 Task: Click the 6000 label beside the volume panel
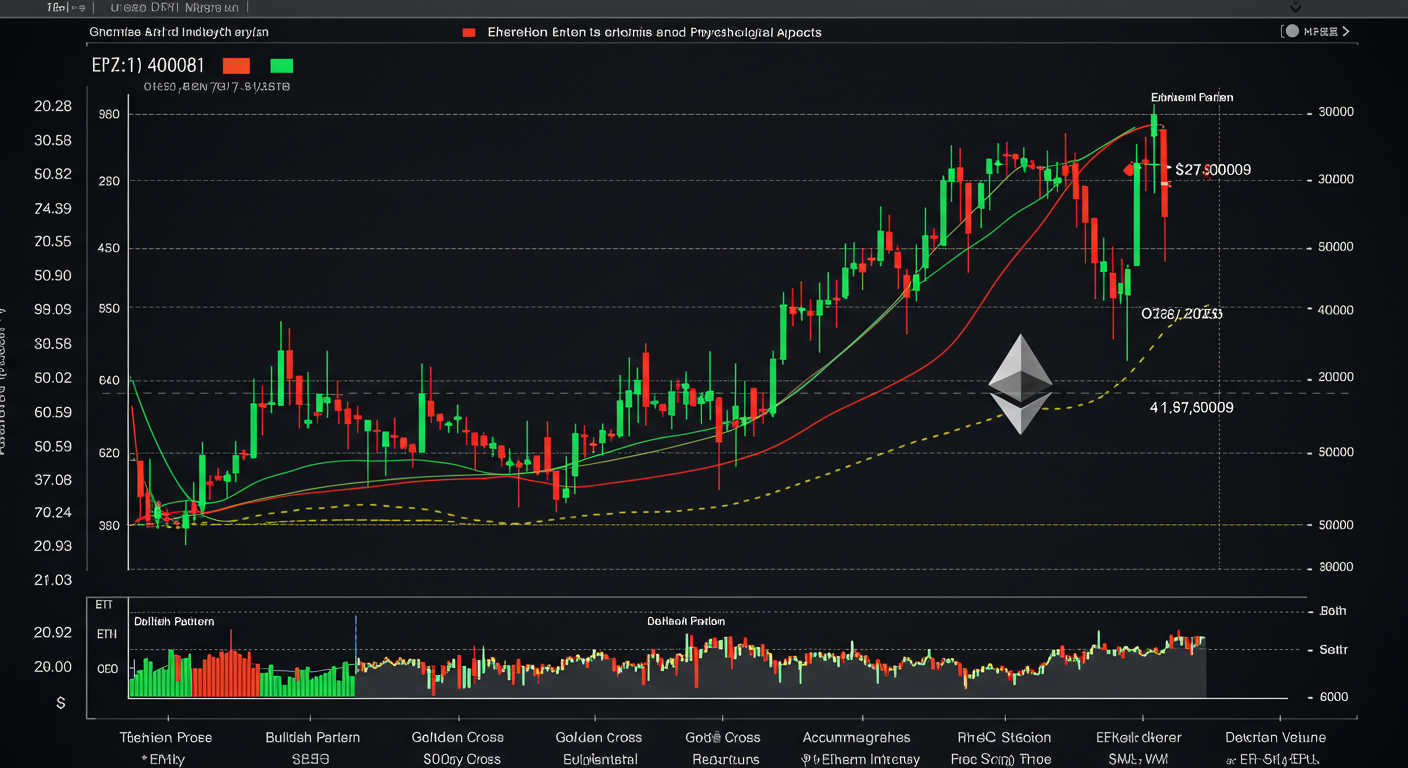pos(1334,697)
